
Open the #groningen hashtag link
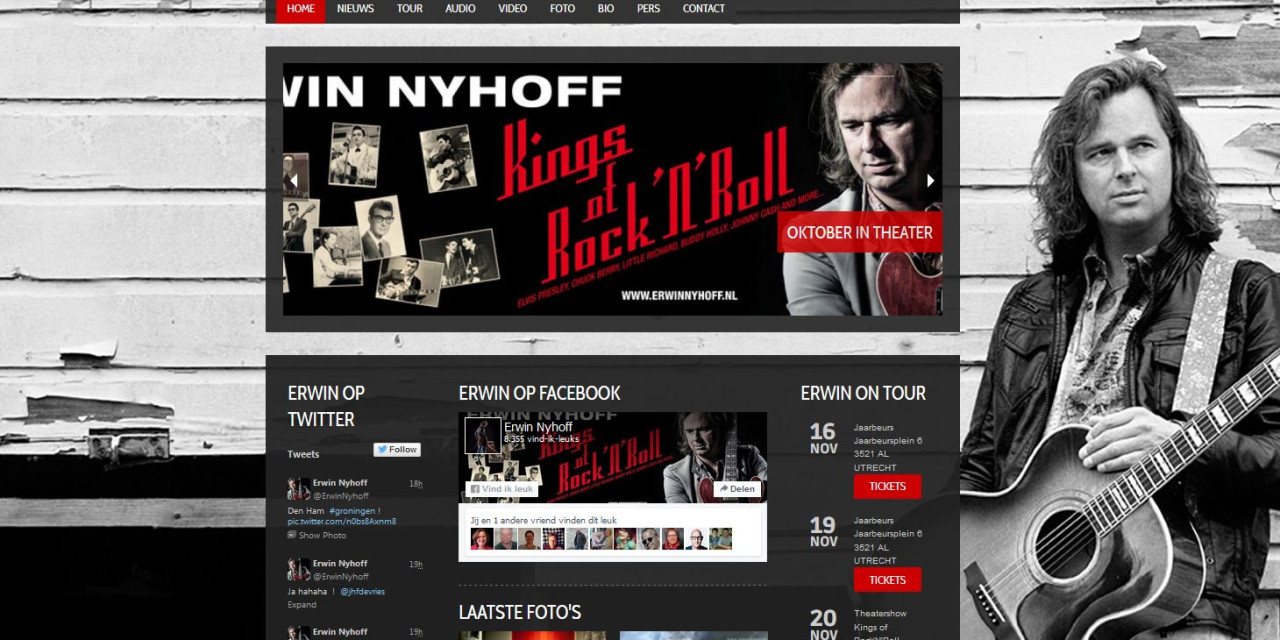tap(351, 511)
